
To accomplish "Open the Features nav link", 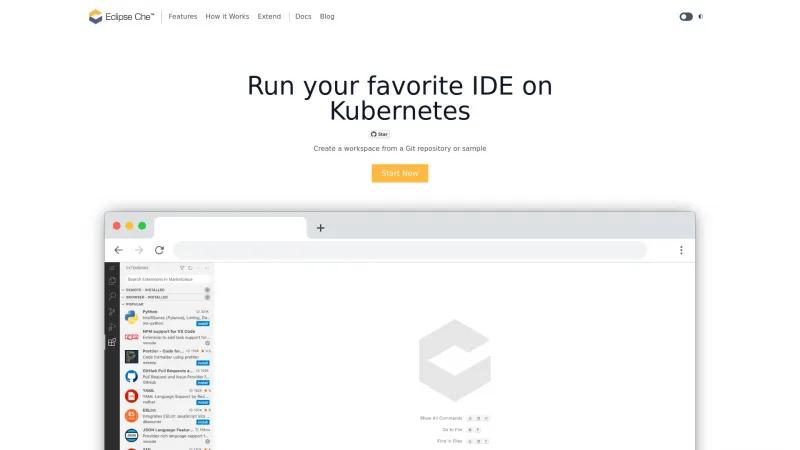I will click(x=183, y=16).
